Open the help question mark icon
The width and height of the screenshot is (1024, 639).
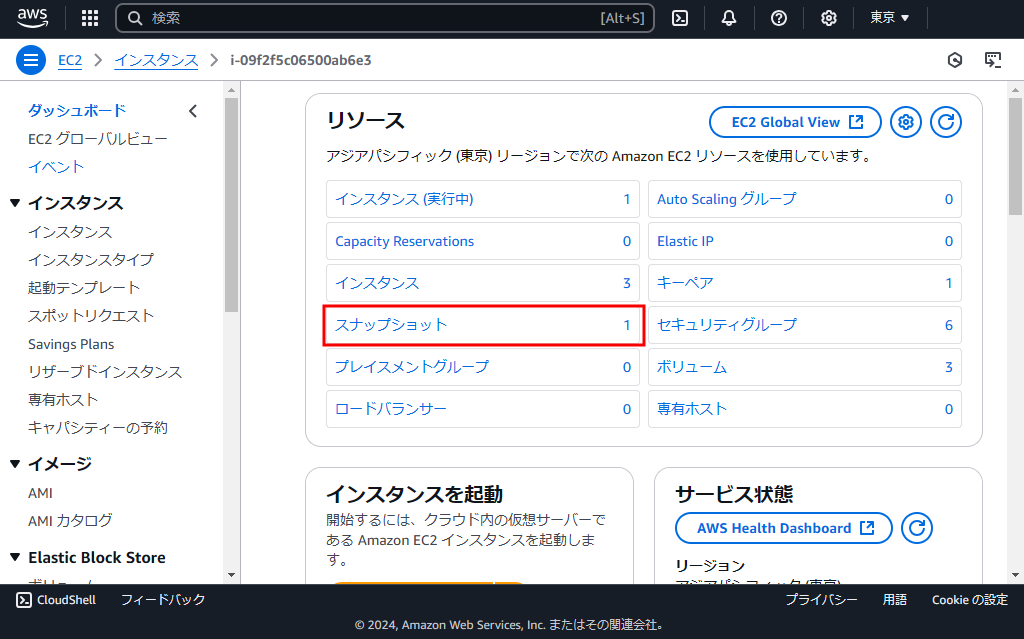(778, 18)
